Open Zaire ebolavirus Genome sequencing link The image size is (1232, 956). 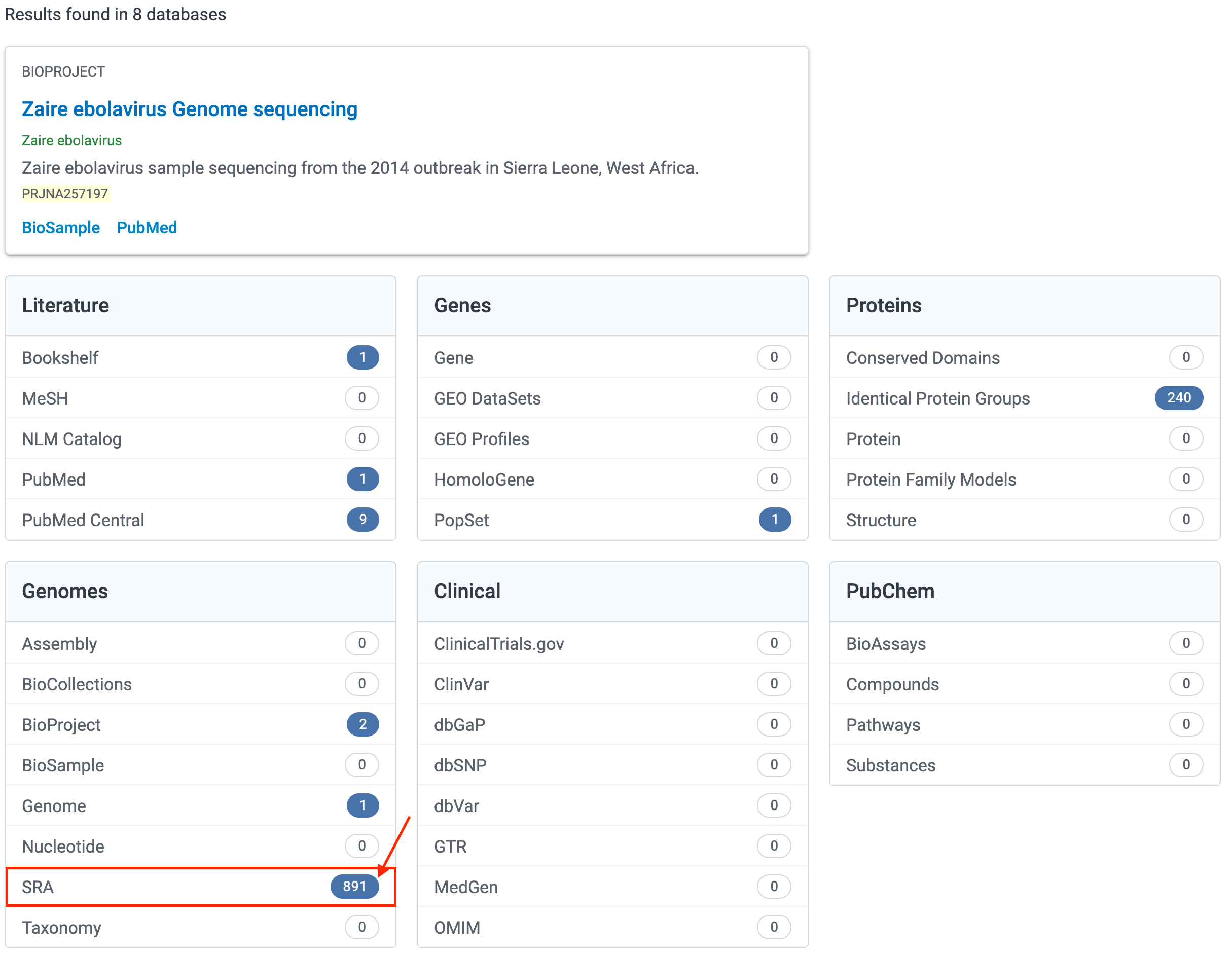189,109
